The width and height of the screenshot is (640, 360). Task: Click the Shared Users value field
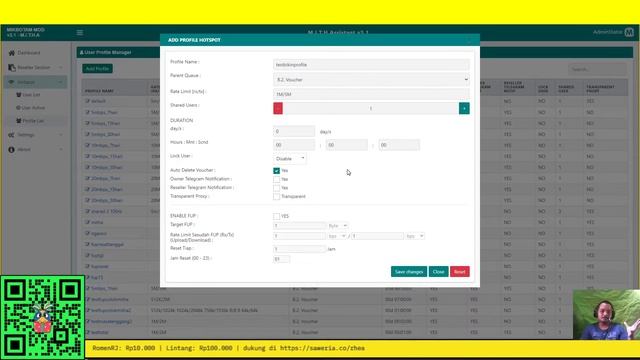tap(371, 108)
